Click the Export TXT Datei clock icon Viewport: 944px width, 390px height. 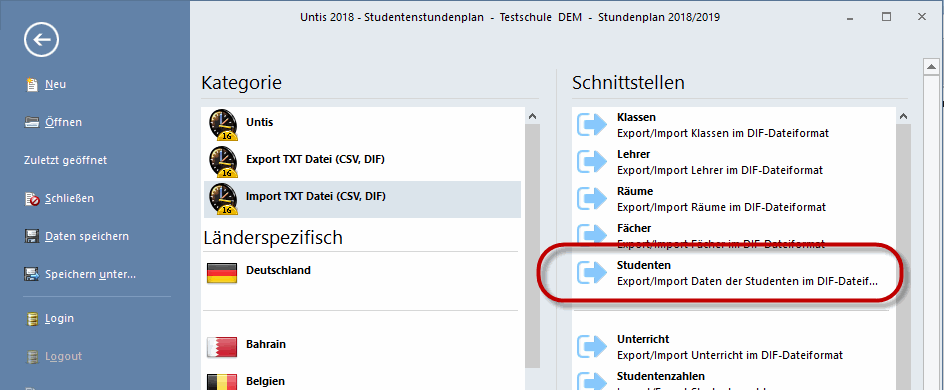tap(223, 162)
